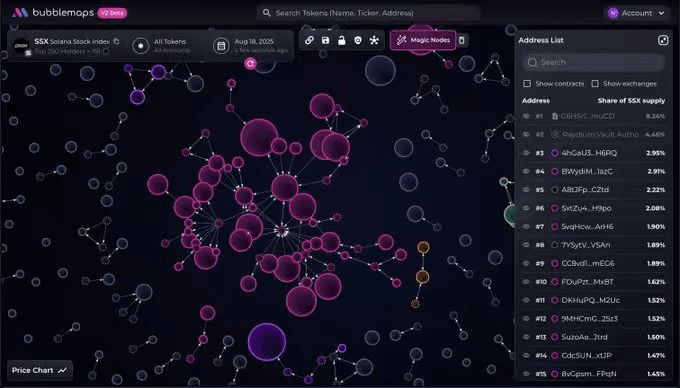Click the Address List expand panel icon

[663, 40]
